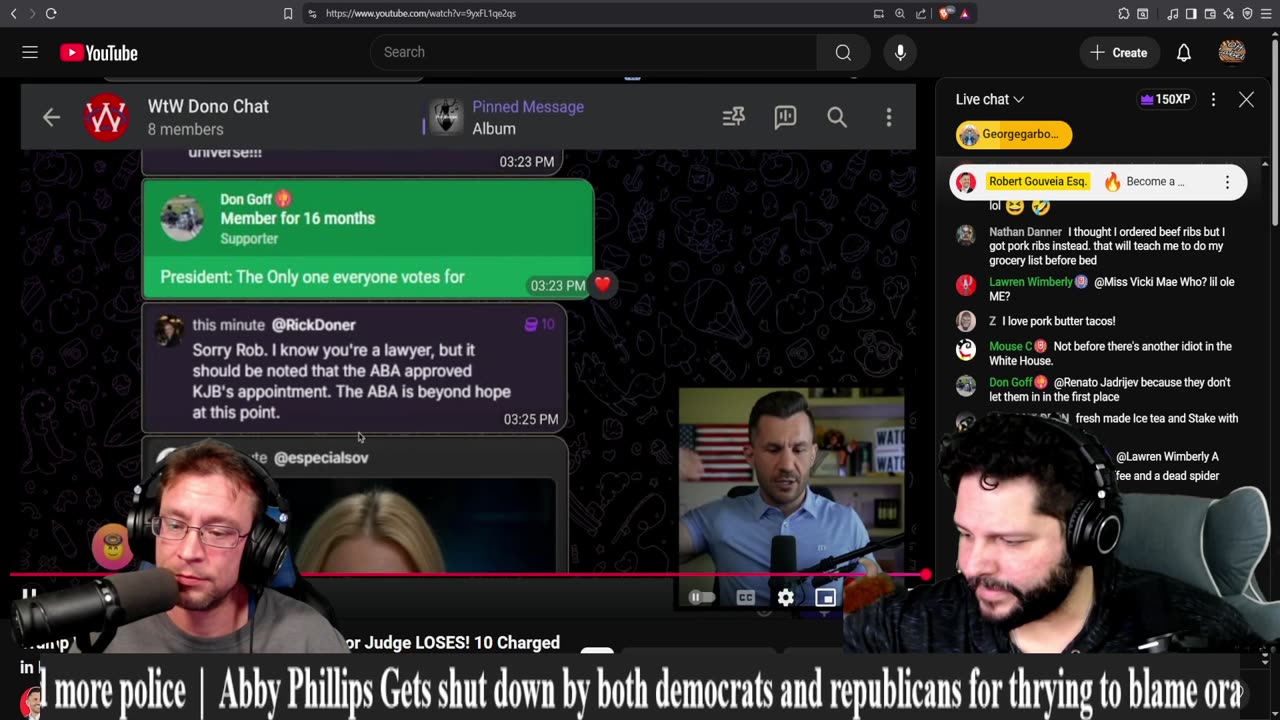The width and height of the screenshot is (1280, 720).
Task: Close the live chat panel
Action: [1246, 99]
